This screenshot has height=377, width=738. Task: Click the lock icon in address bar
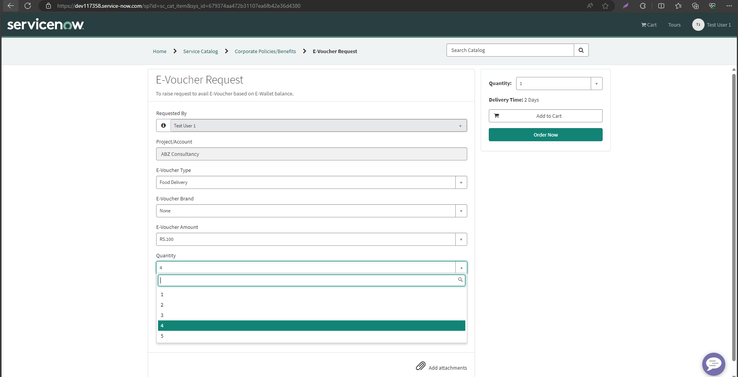(x=48, y=6)
